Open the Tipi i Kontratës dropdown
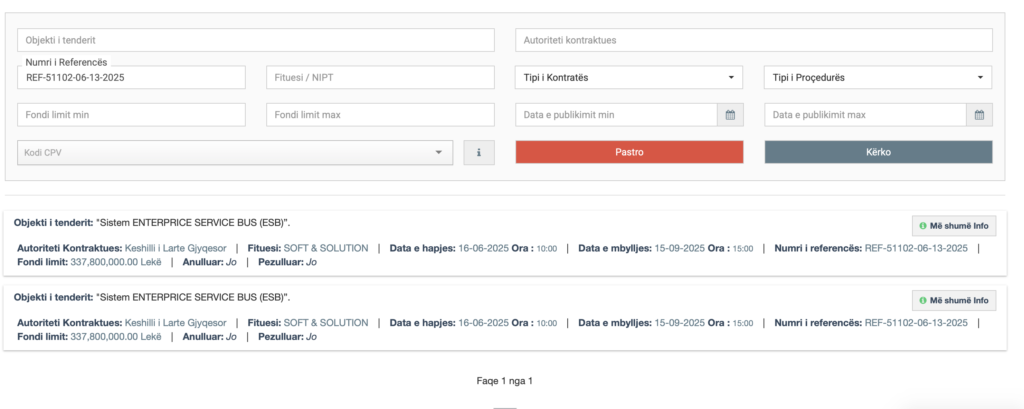Image resolution: width=1024 pixels, height=409 pixels. (x=629, y=78)
